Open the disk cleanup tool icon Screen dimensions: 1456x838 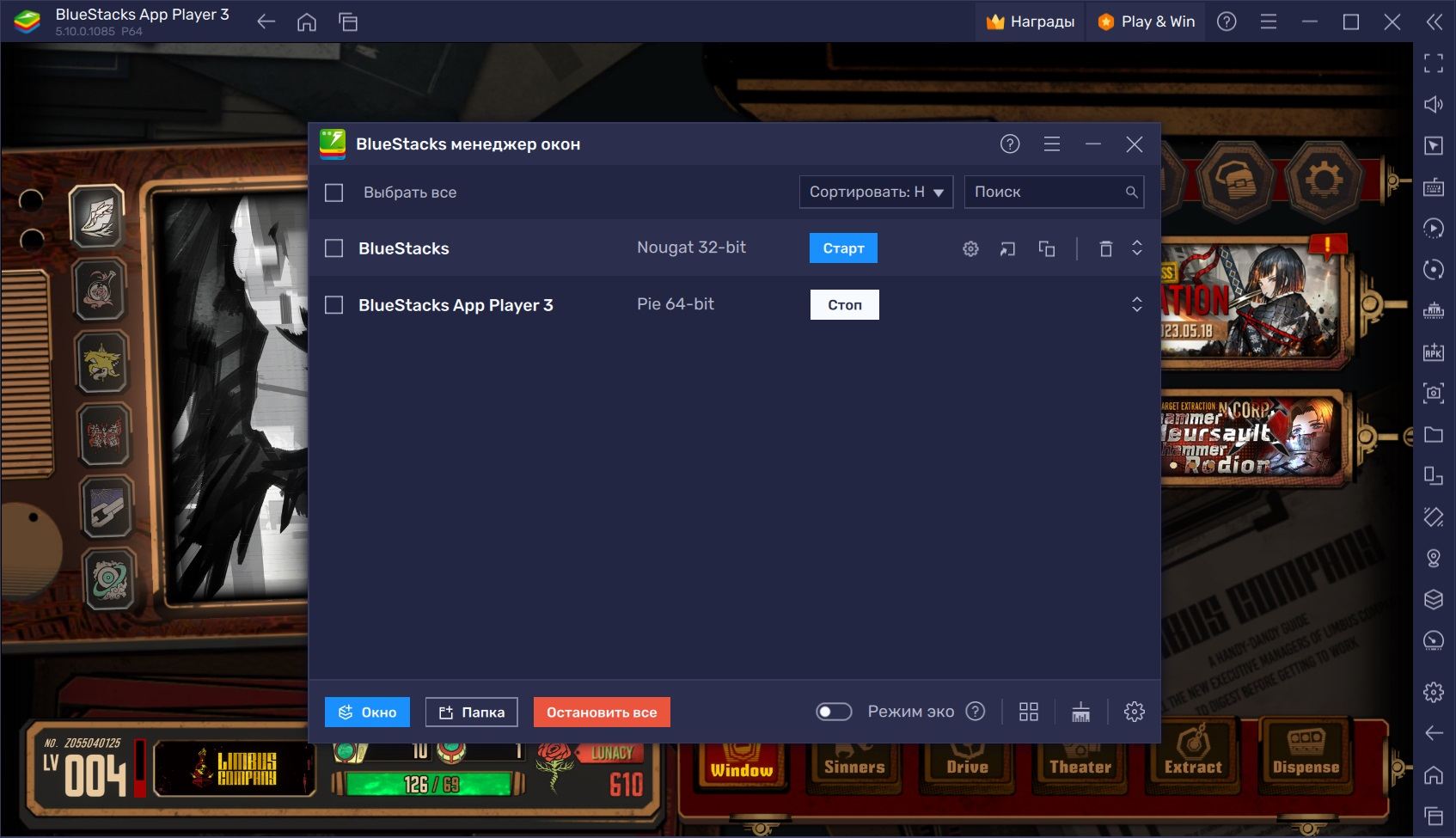(1080, 712)
